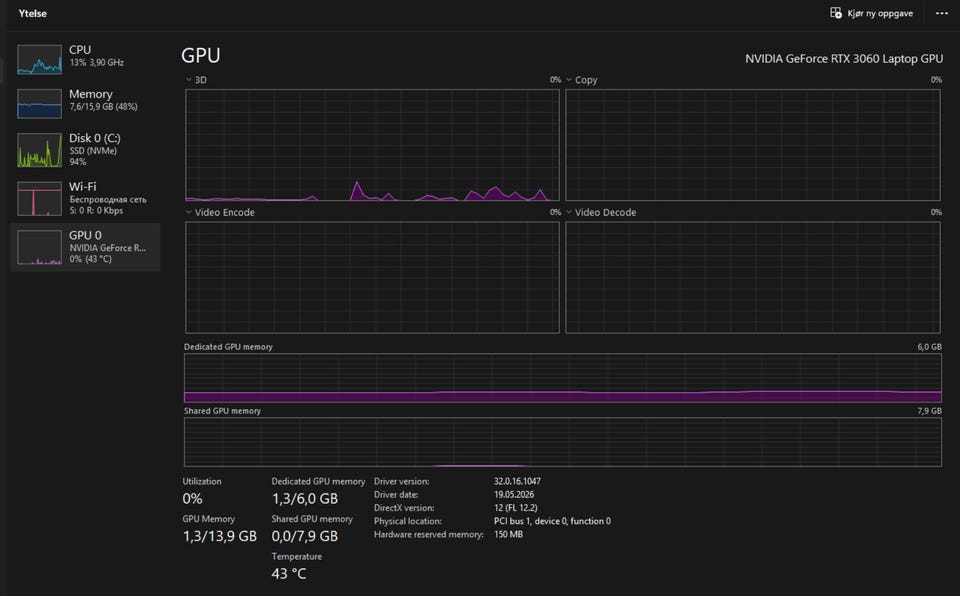Open the Wi-Fi network graph thumbnail
Image resolution: width=960 pixels, height=596 pixels.
point(39,198)
